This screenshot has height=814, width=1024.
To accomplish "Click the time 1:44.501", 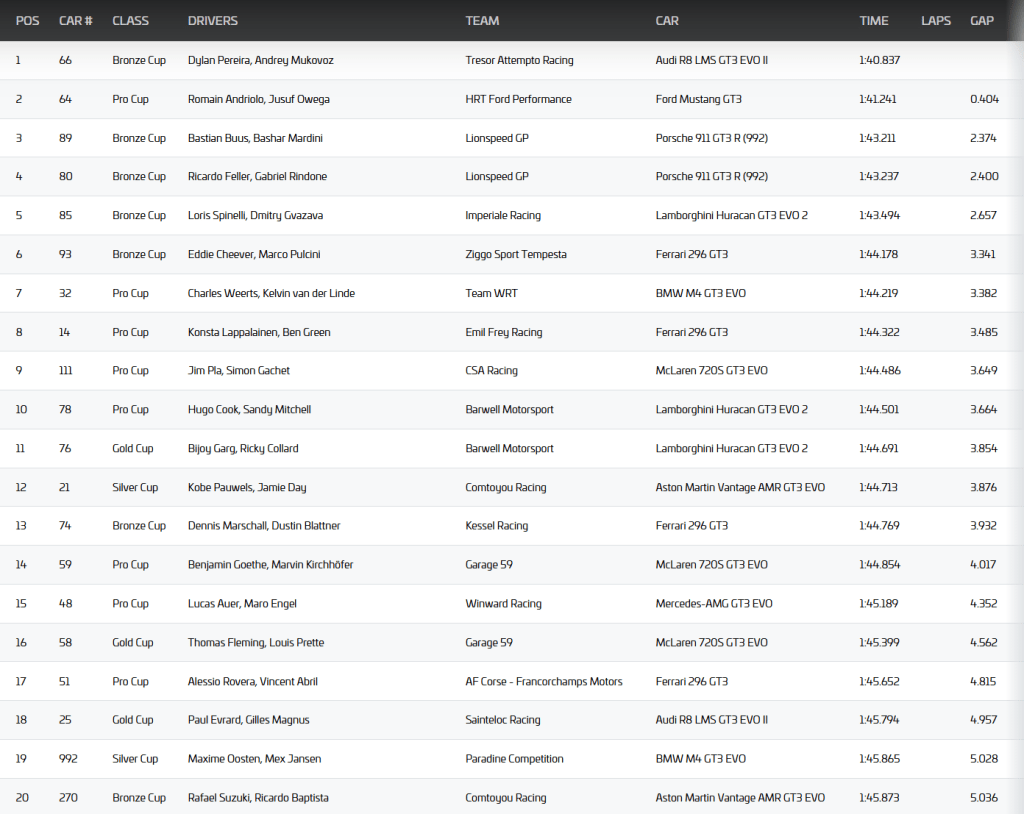I will [x=879, y=410].
